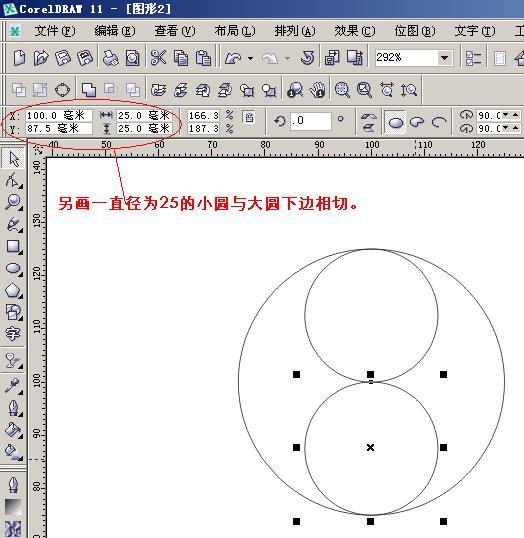Click the X position field 100.0
This screenshot has height=538, width=524.
(58, 115)
